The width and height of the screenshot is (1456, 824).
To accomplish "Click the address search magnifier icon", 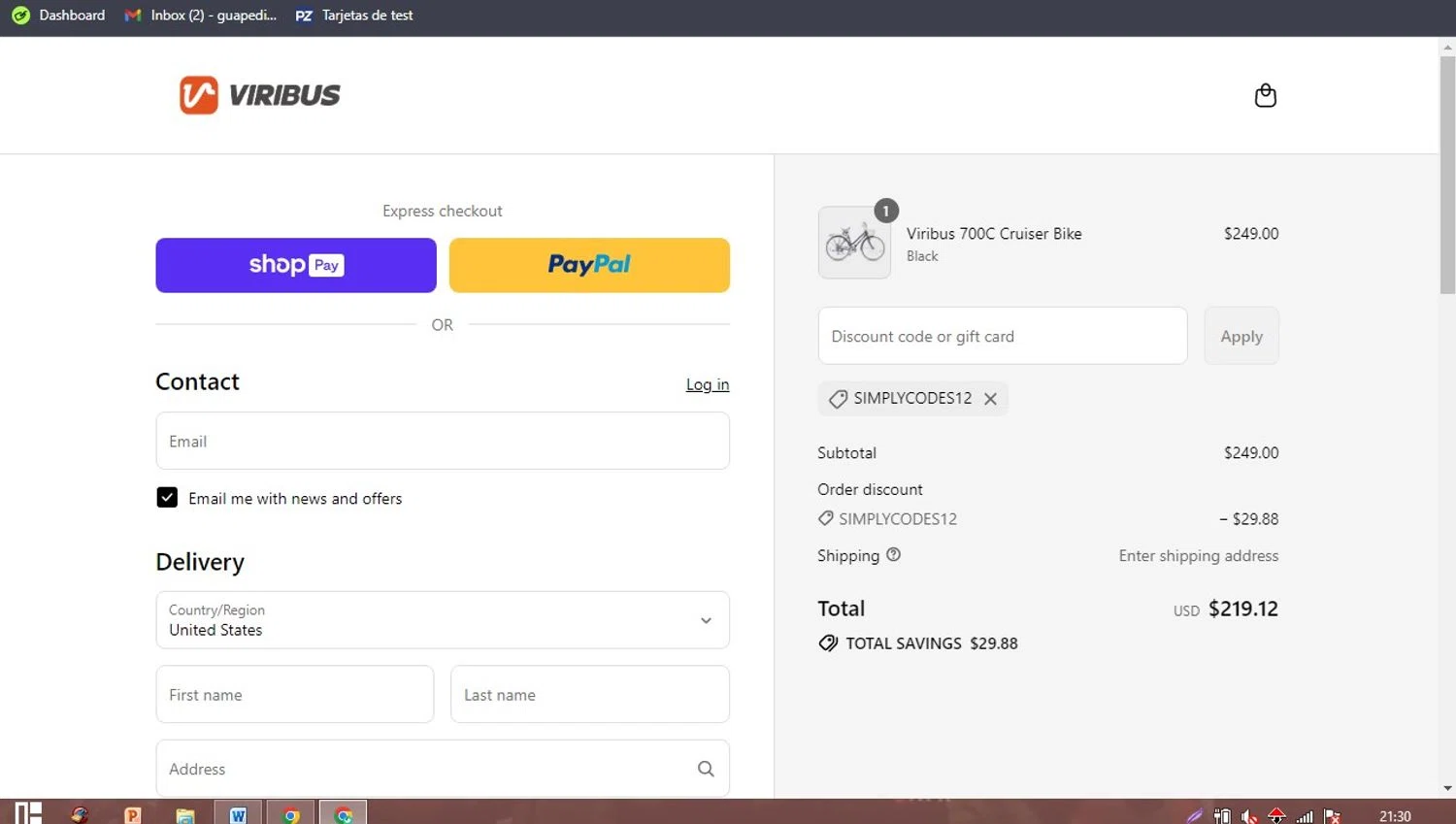I will pyautogui.click(x=706, y=769).
